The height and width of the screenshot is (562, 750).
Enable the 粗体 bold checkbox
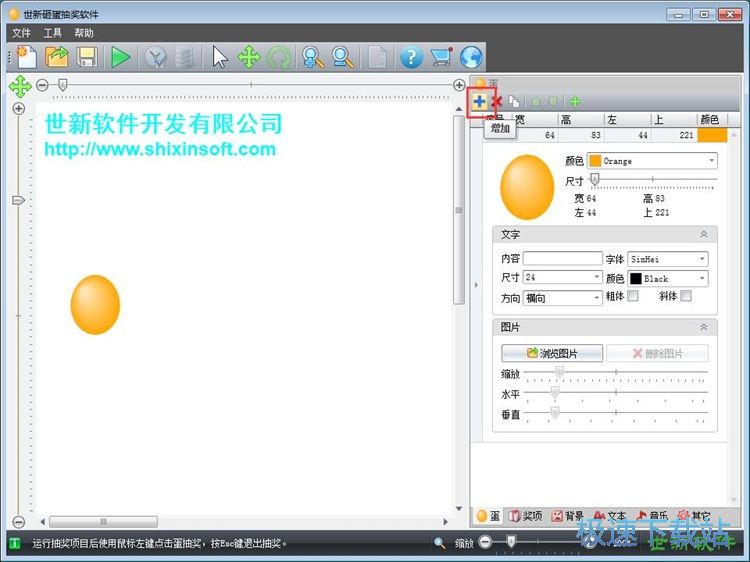tap(633, 297)
